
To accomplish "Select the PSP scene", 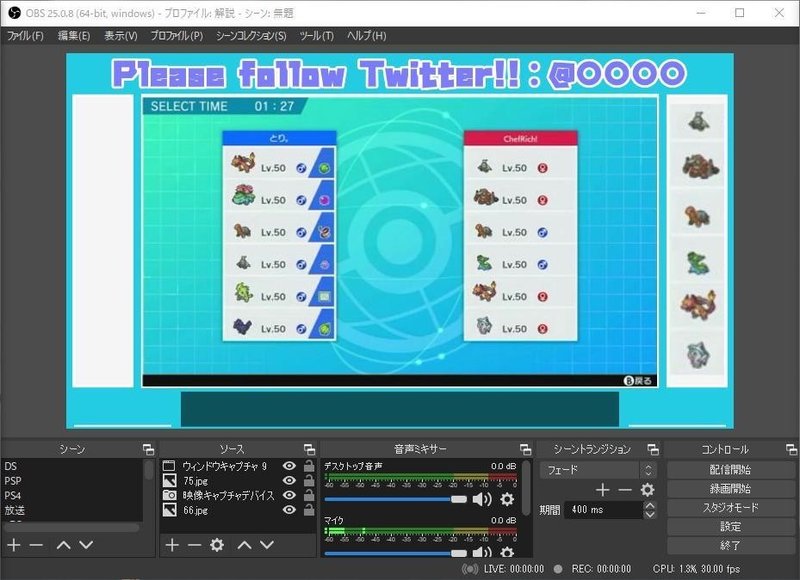I will [x=71, y=481].
